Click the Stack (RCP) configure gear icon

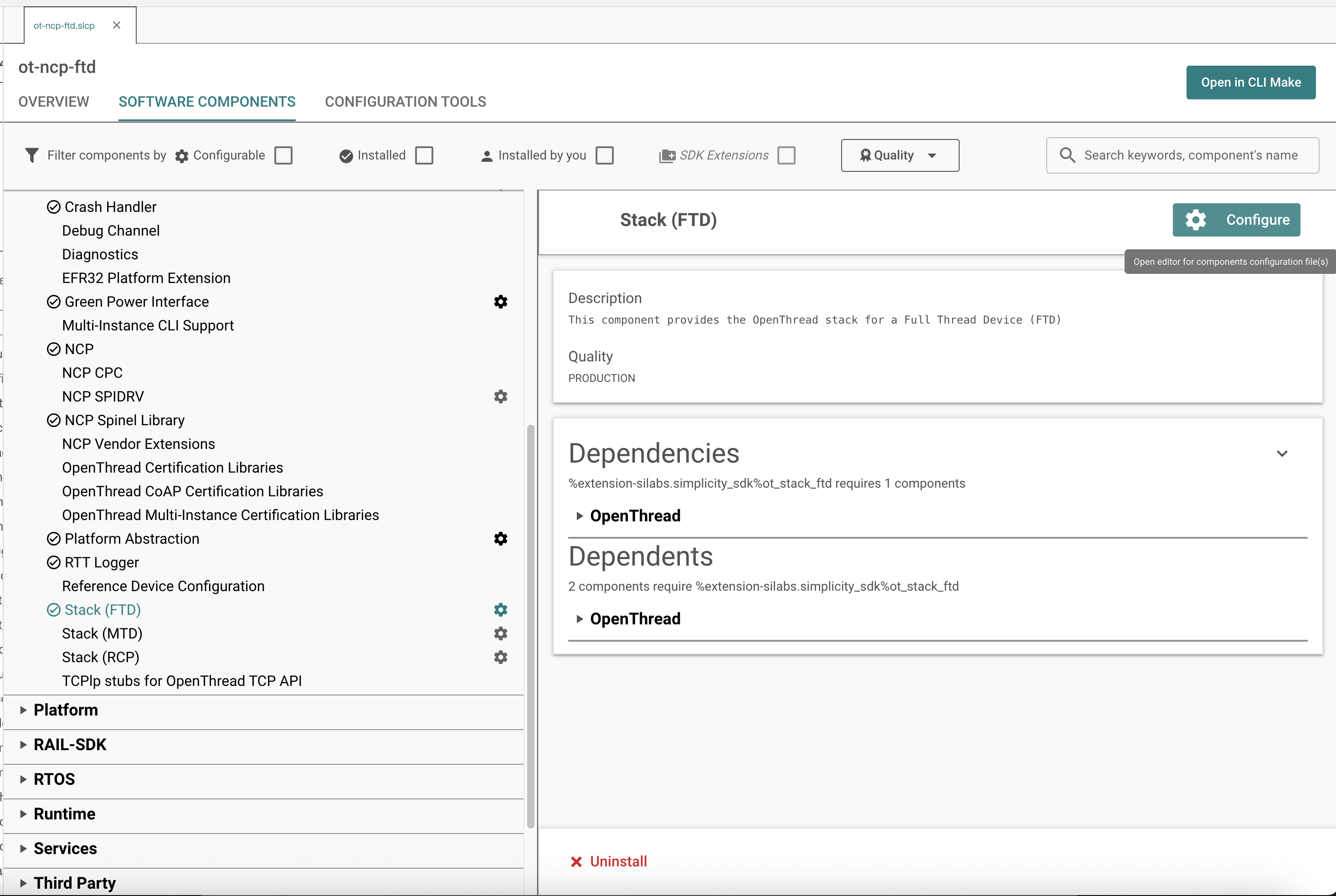pos(500,657)
